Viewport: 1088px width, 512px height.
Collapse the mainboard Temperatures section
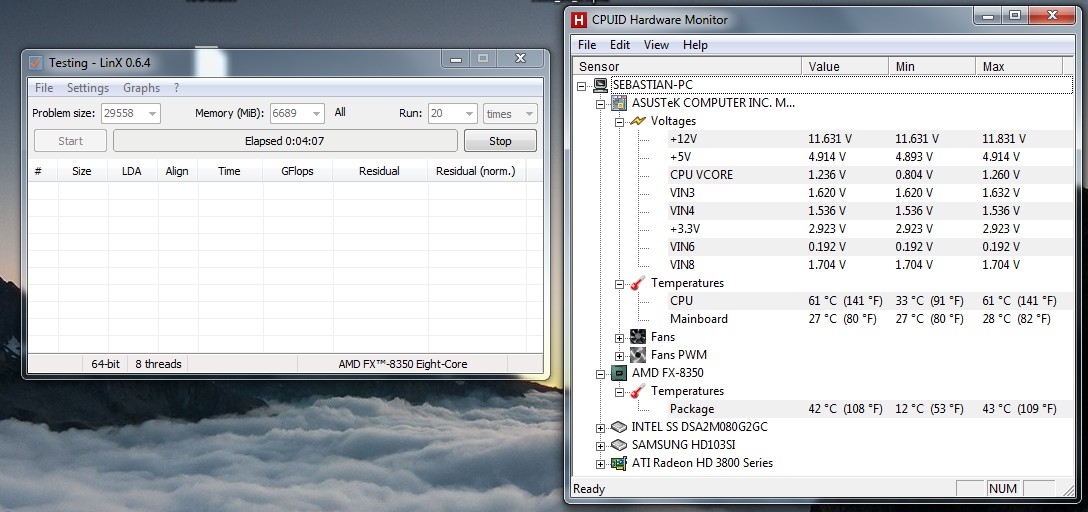tap(619, 284)
